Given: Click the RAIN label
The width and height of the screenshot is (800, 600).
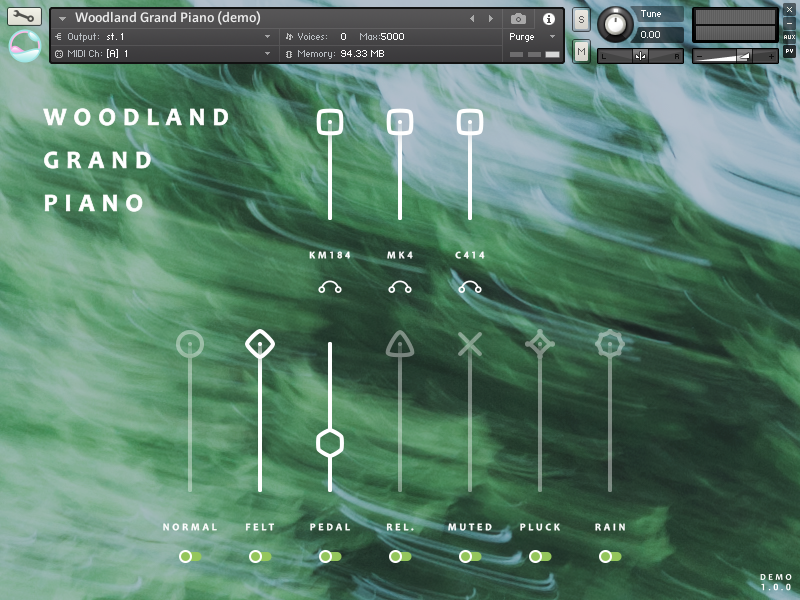Looking at the screenshot, I should pos(610,527).
